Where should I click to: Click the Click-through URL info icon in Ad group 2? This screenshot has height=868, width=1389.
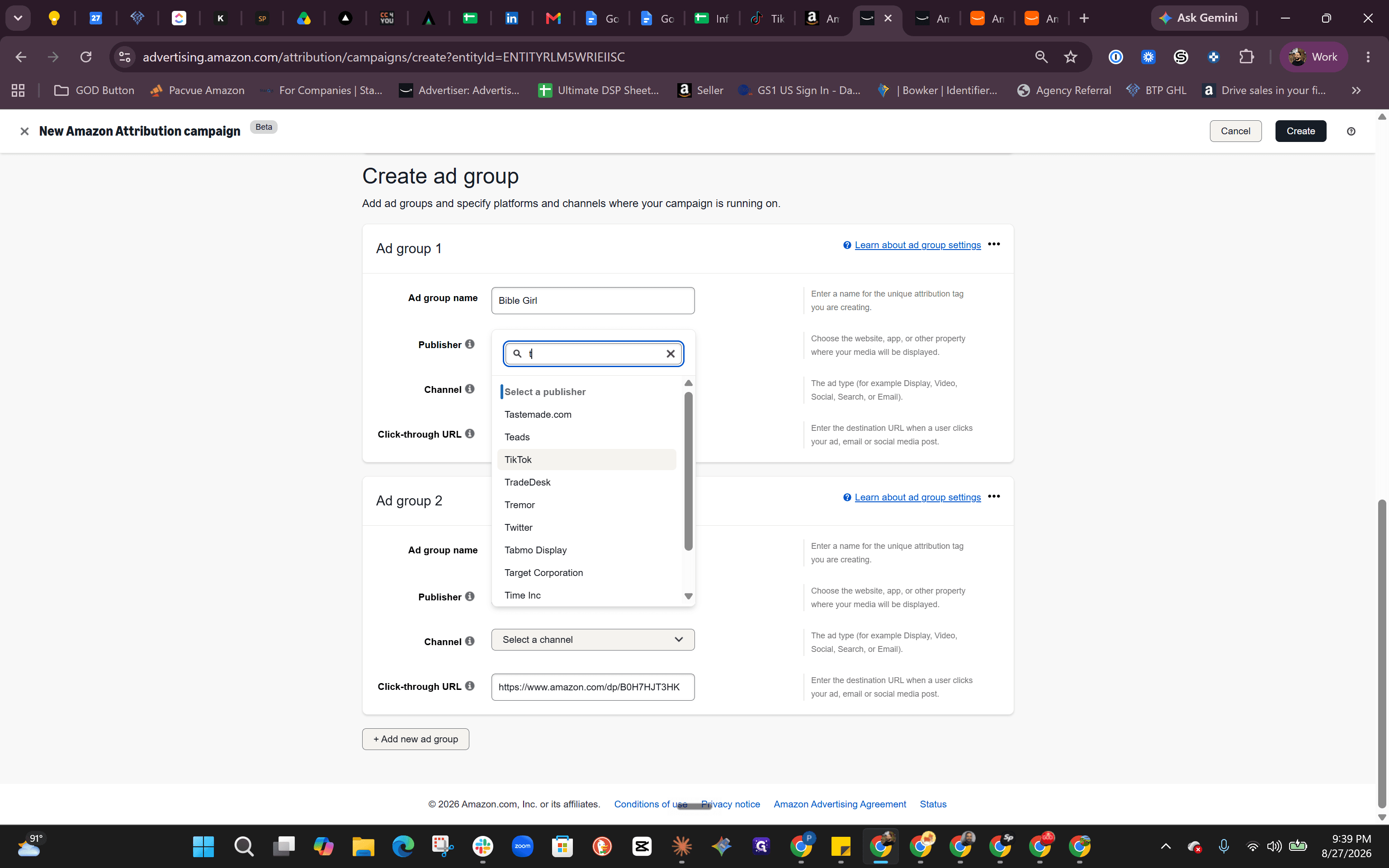469,686
